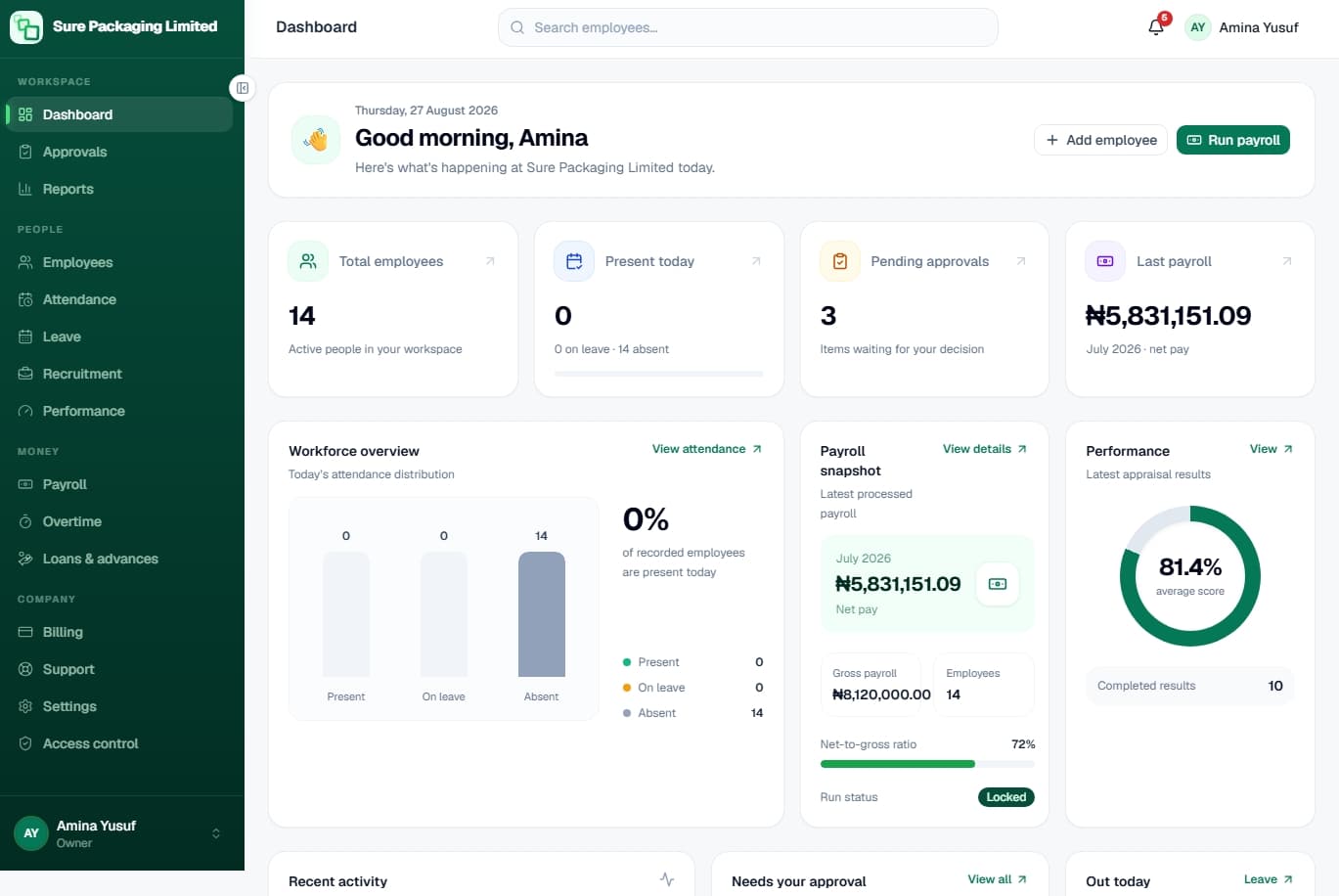Image resolution: width=1339 pixels, height=896 pixels.
Task: Click the Settings gear icon
Action: point(25,706)
